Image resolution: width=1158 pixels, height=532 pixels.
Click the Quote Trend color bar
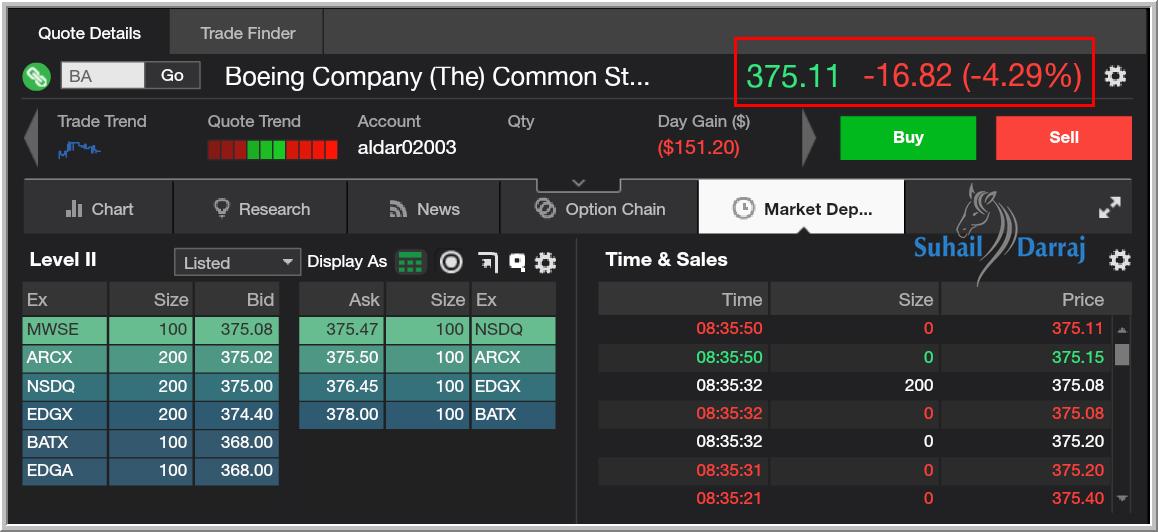(x=273, y=150)
